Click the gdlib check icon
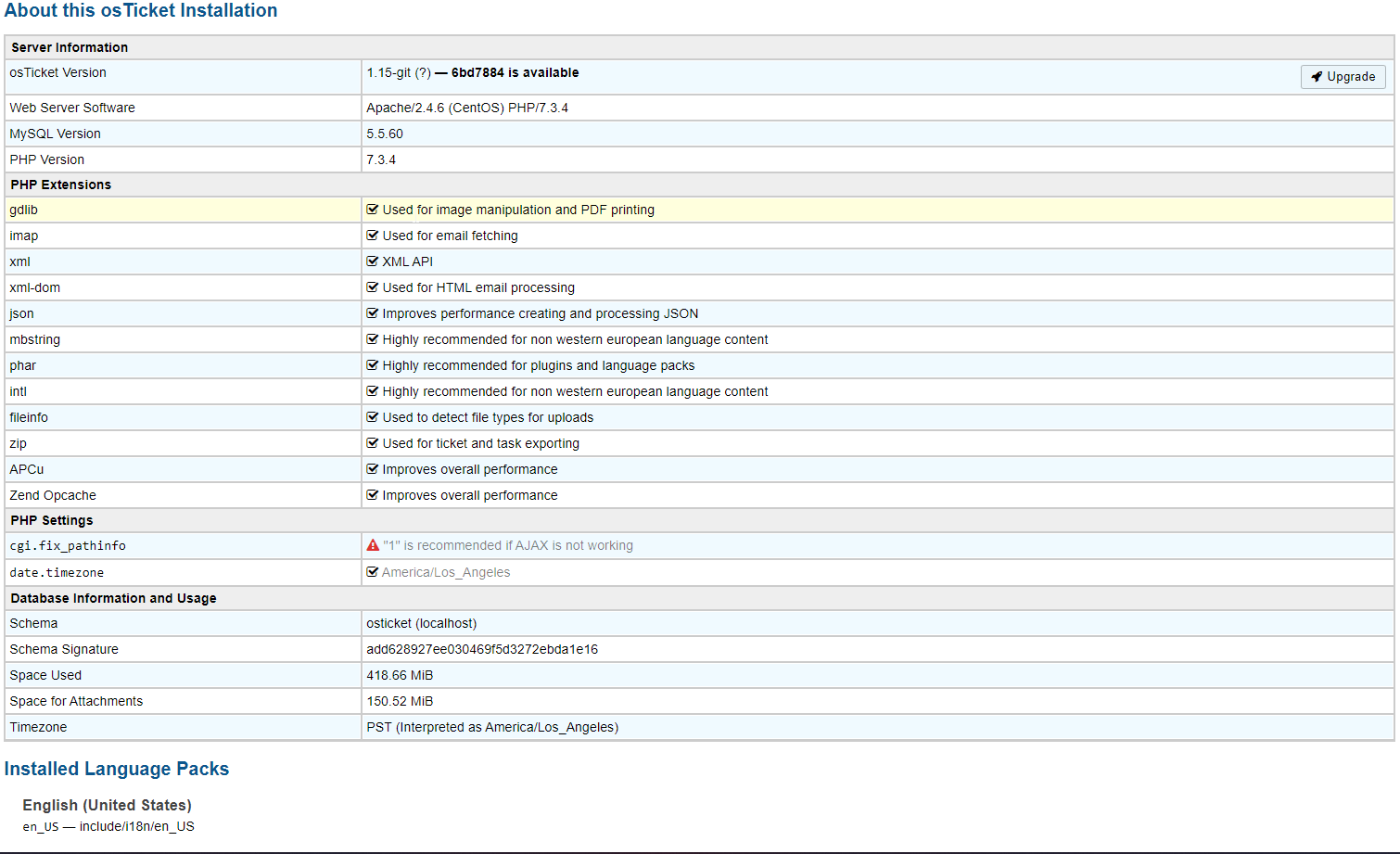The width and height of the screenshot is (1400, 854). [x=373, y=210]
